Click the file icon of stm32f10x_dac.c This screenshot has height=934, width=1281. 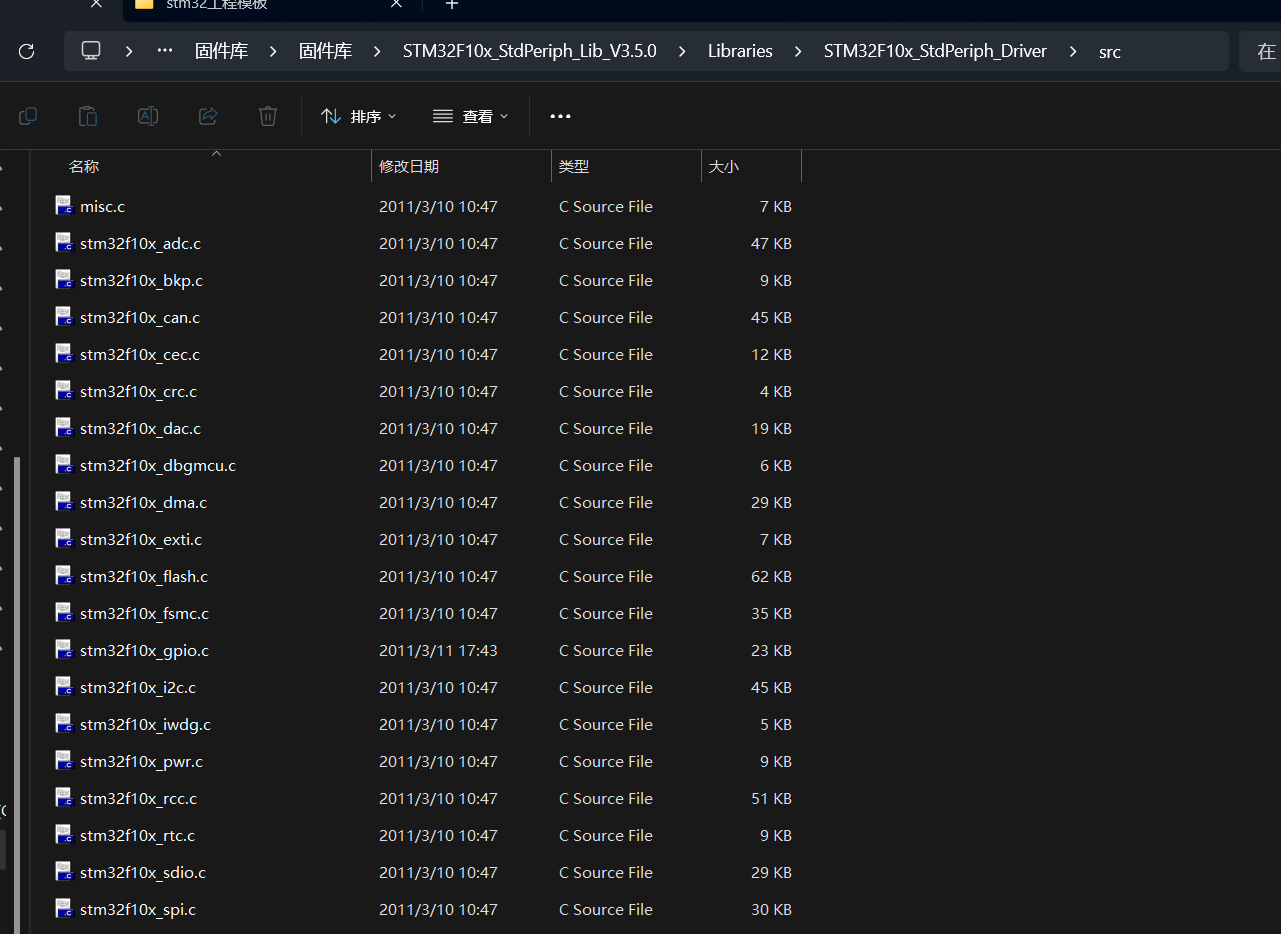64,428
